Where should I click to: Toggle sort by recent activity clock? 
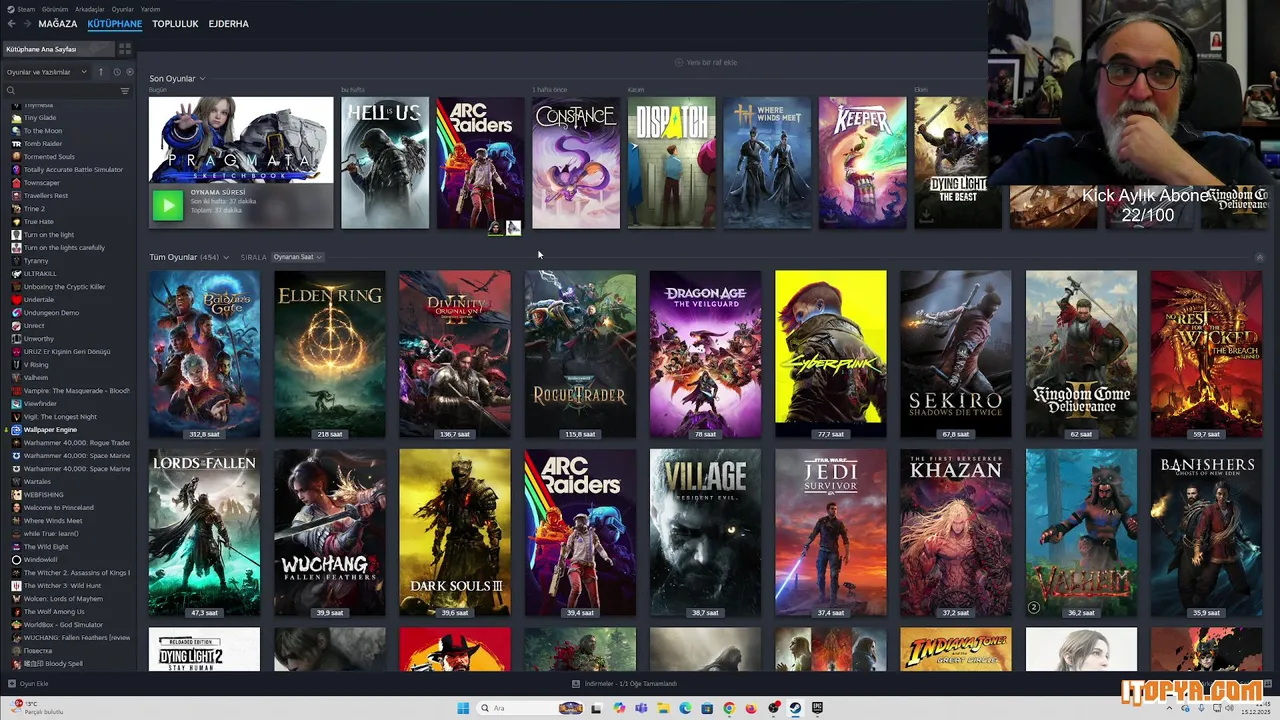(x=116, y=72)
